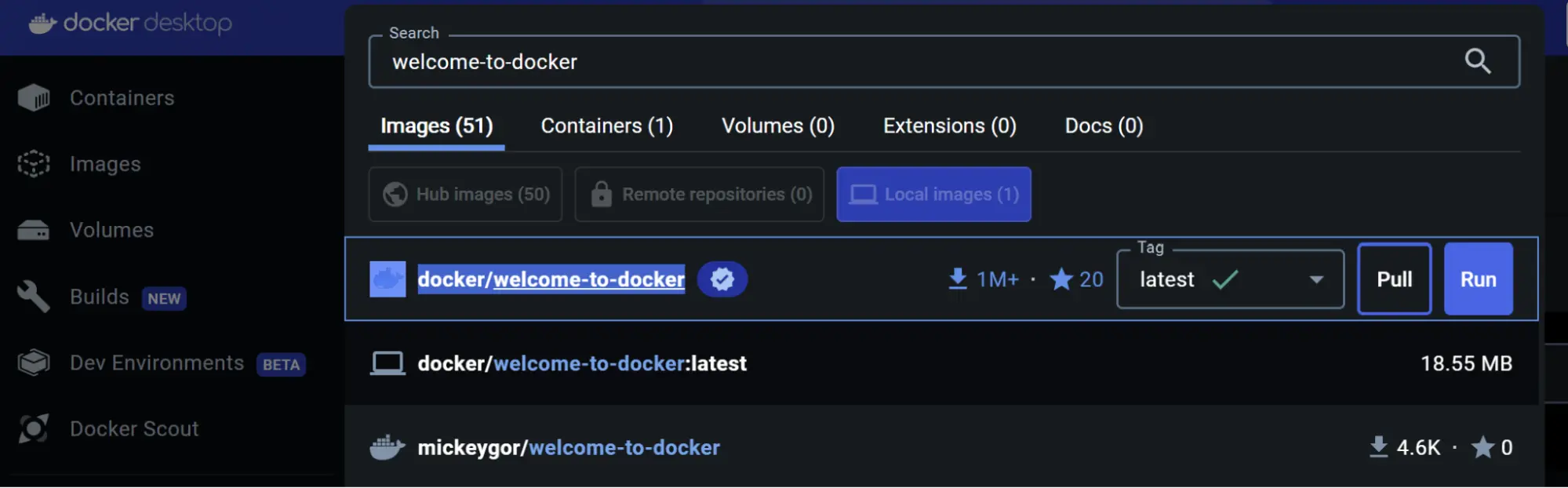Open the Extensions (0) tab
Screen dimensions: 1568x488
coord(949,126)
